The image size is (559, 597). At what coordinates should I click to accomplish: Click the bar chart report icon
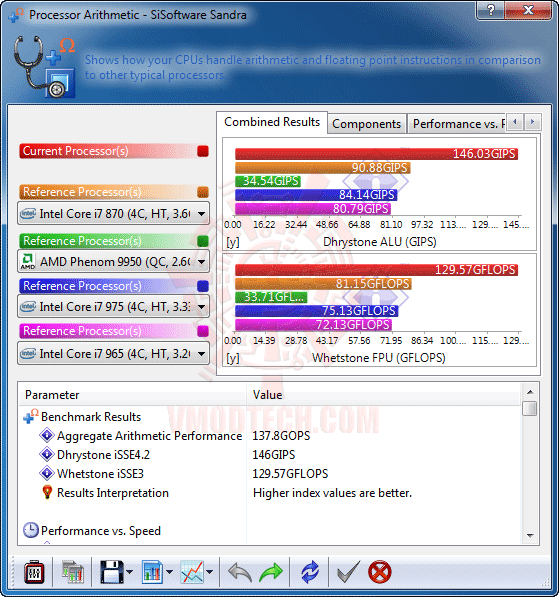pyautogui.click(x=152, y=571)
